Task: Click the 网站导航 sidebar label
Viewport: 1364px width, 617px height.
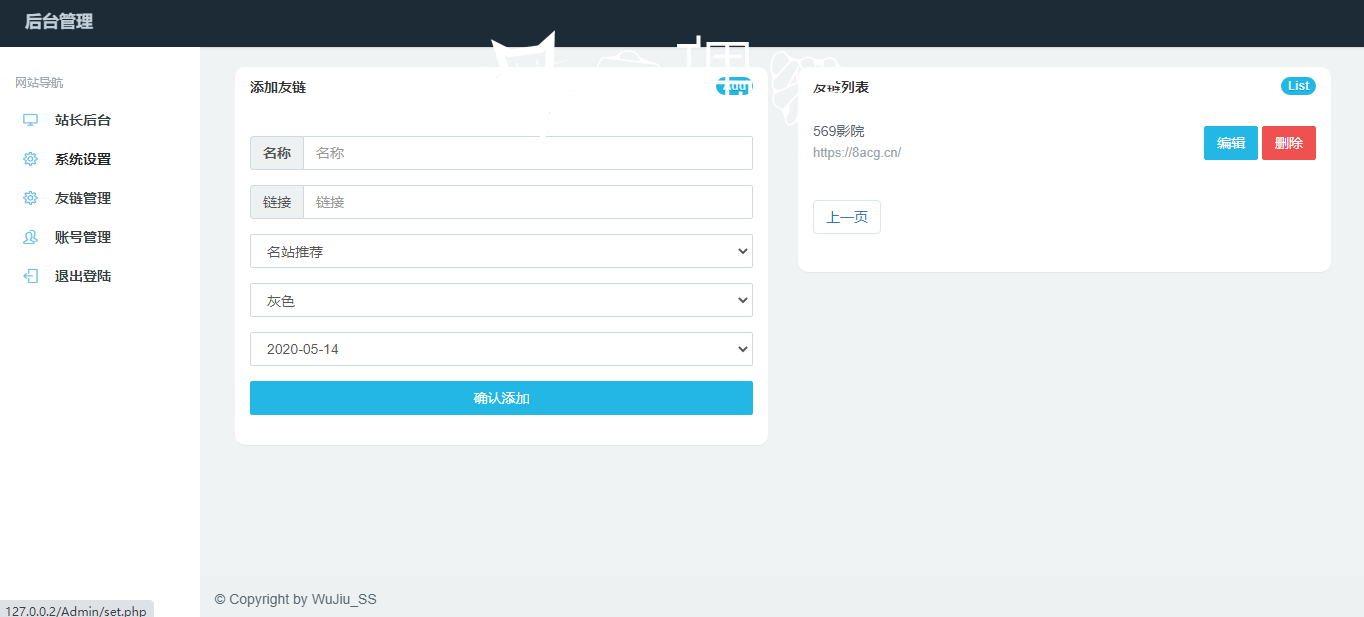Action: [39, 83]
